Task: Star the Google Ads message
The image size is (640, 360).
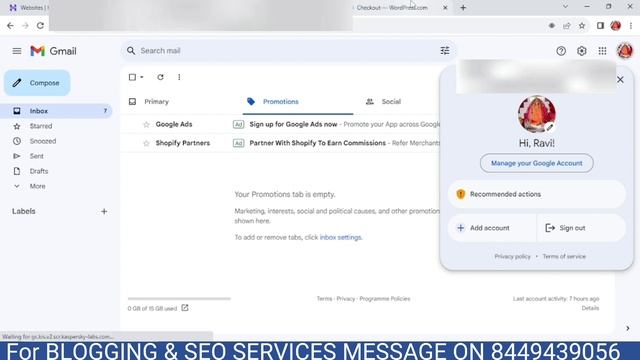Action: point(146,124)
